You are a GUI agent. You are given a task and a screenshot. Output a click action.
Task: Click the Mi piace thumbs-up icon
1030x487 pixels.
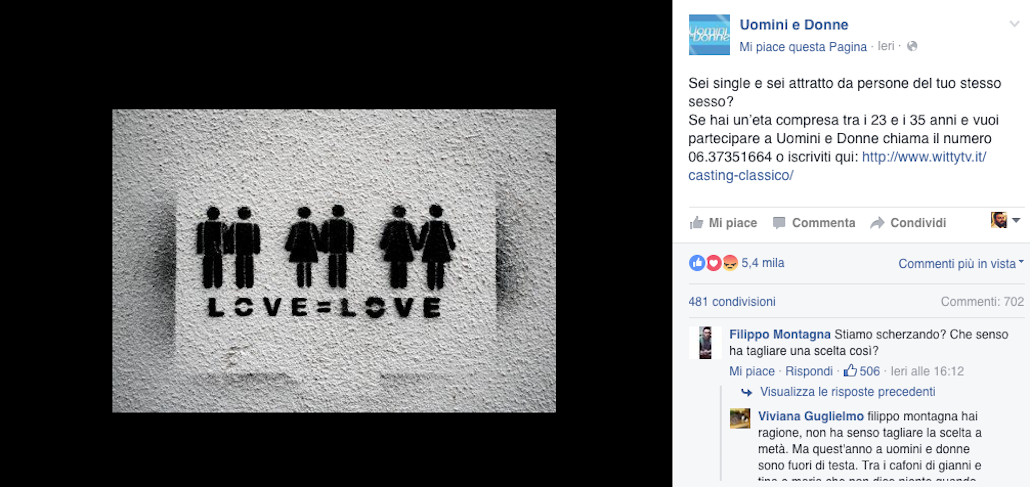coord(696,223)
